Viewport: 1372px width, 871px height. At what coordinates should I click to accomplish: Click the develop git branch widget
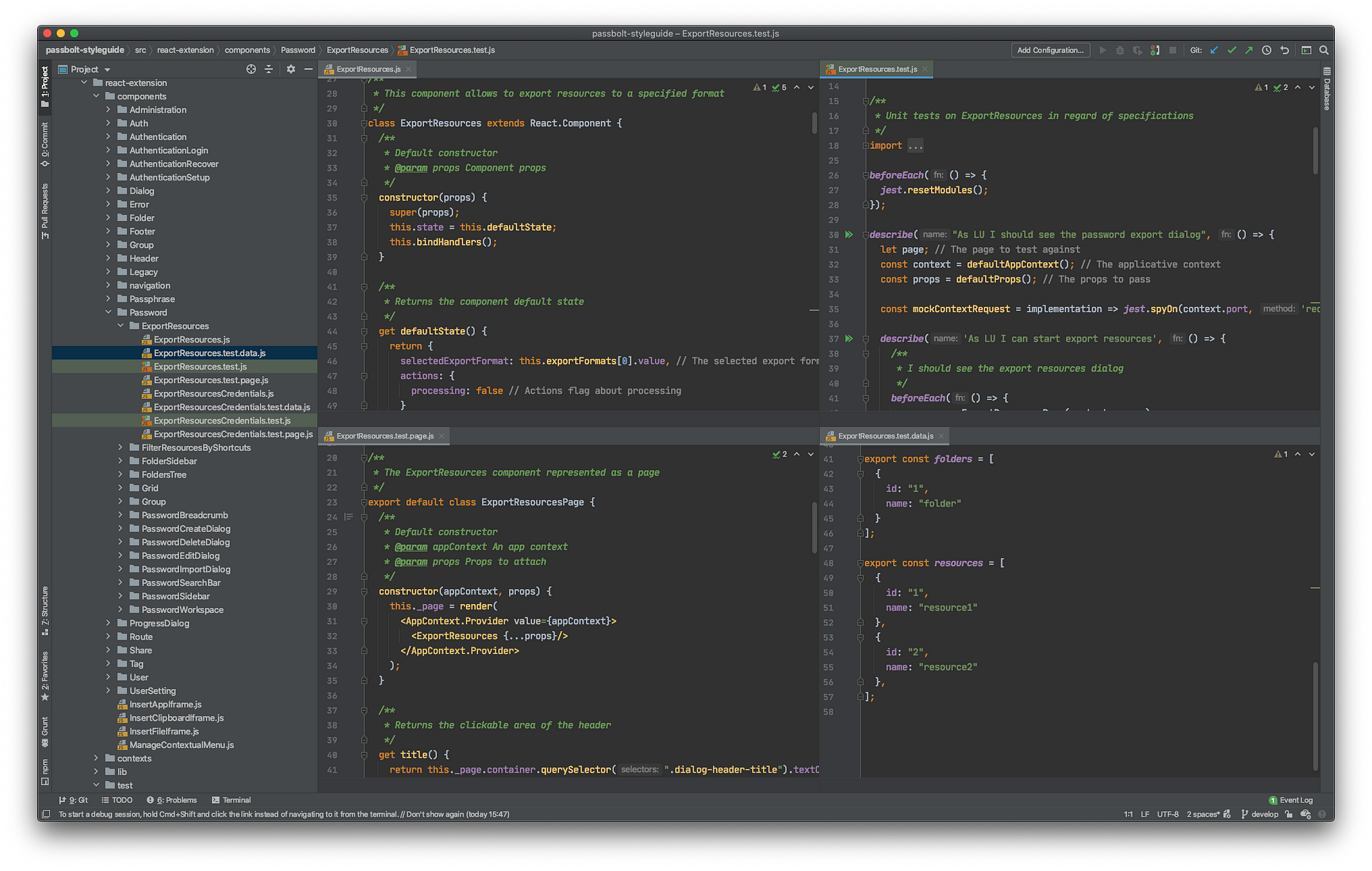[x=1260, y=814]
